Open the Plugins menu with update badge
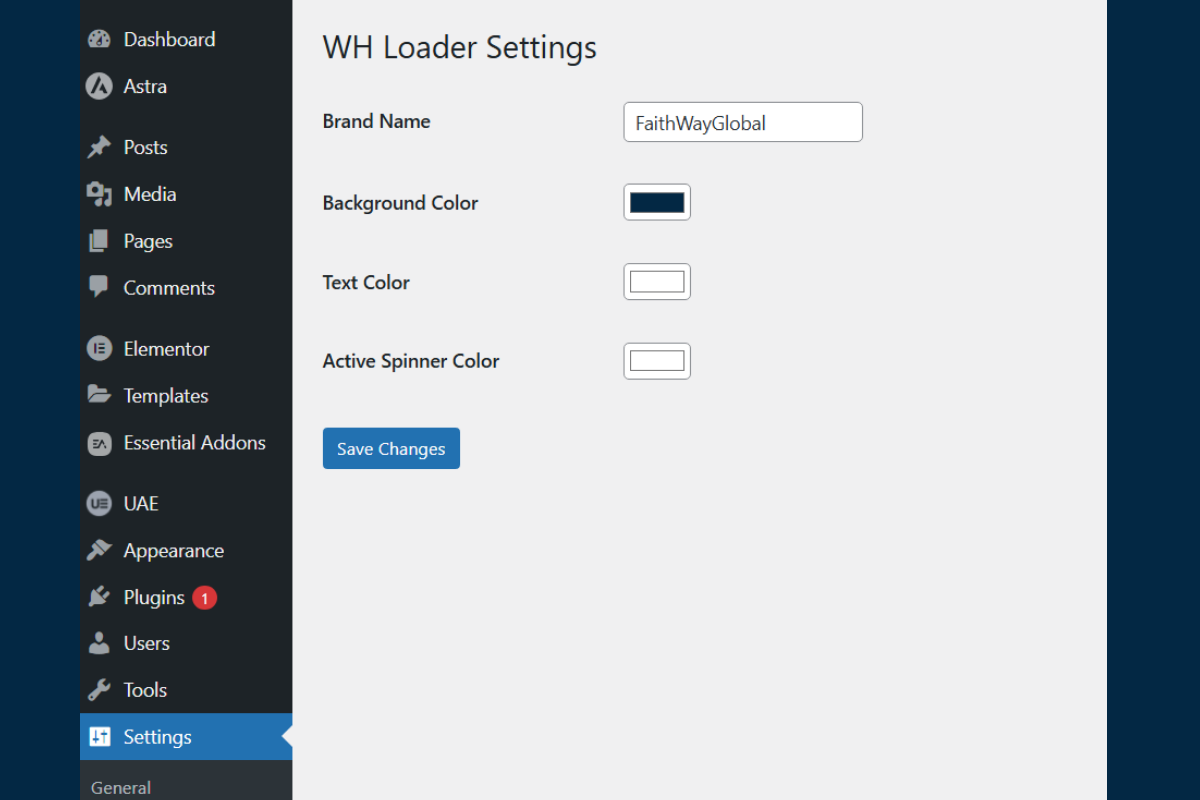1200x800 pixels. click(154, 597)
